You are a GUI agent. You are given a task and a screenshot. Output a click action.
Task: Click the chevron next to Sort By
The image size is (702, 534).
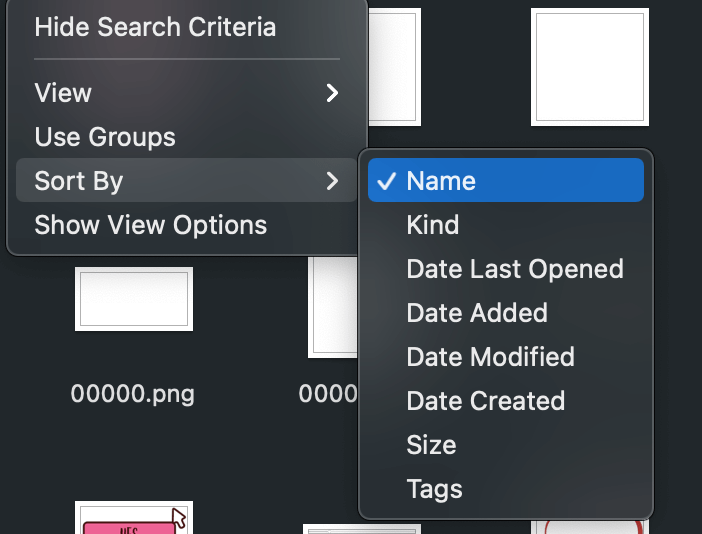tap(332, 181)
